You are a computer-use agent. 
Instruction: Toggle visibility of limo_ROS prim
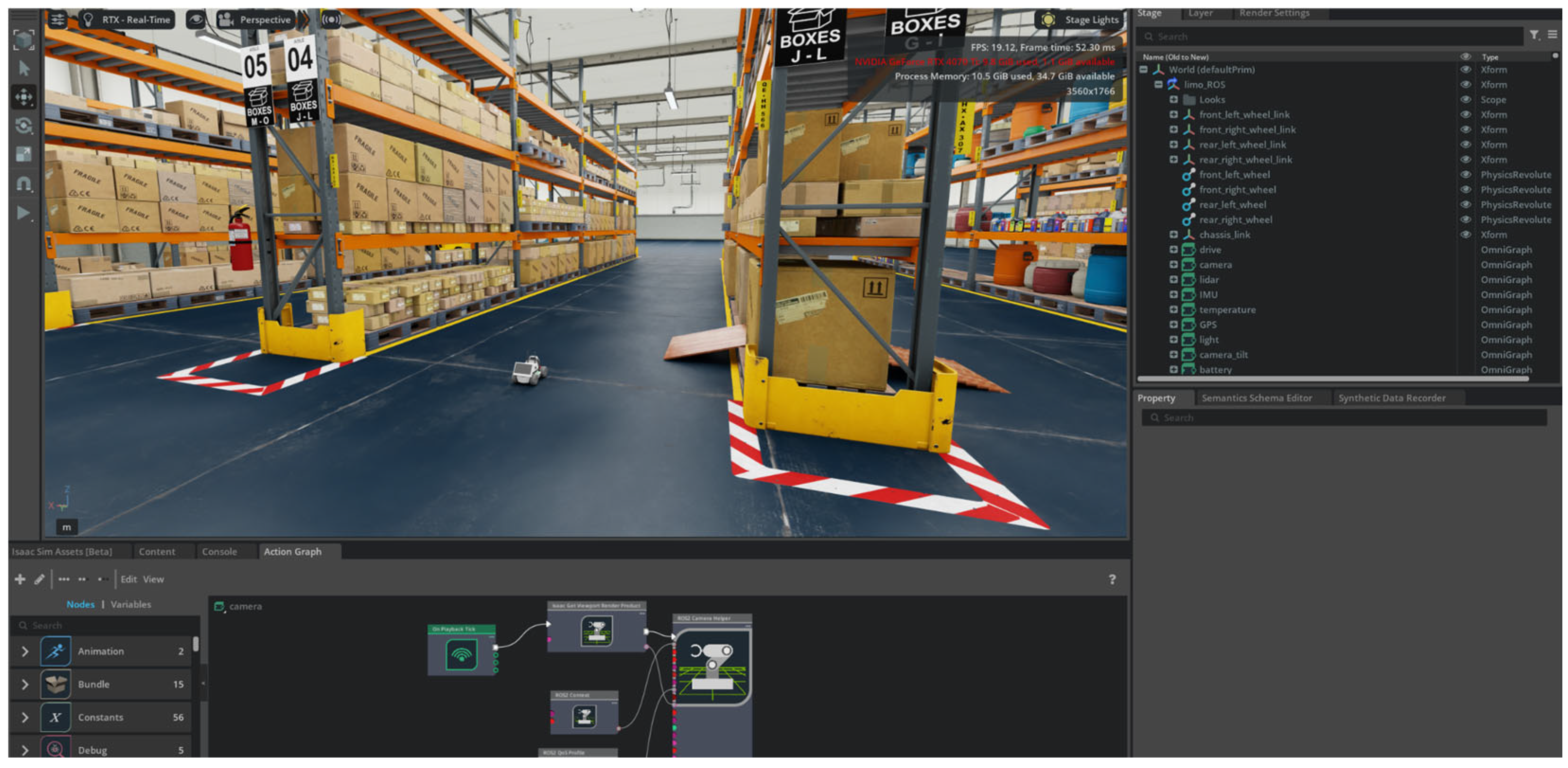[x=1465, y=85]
